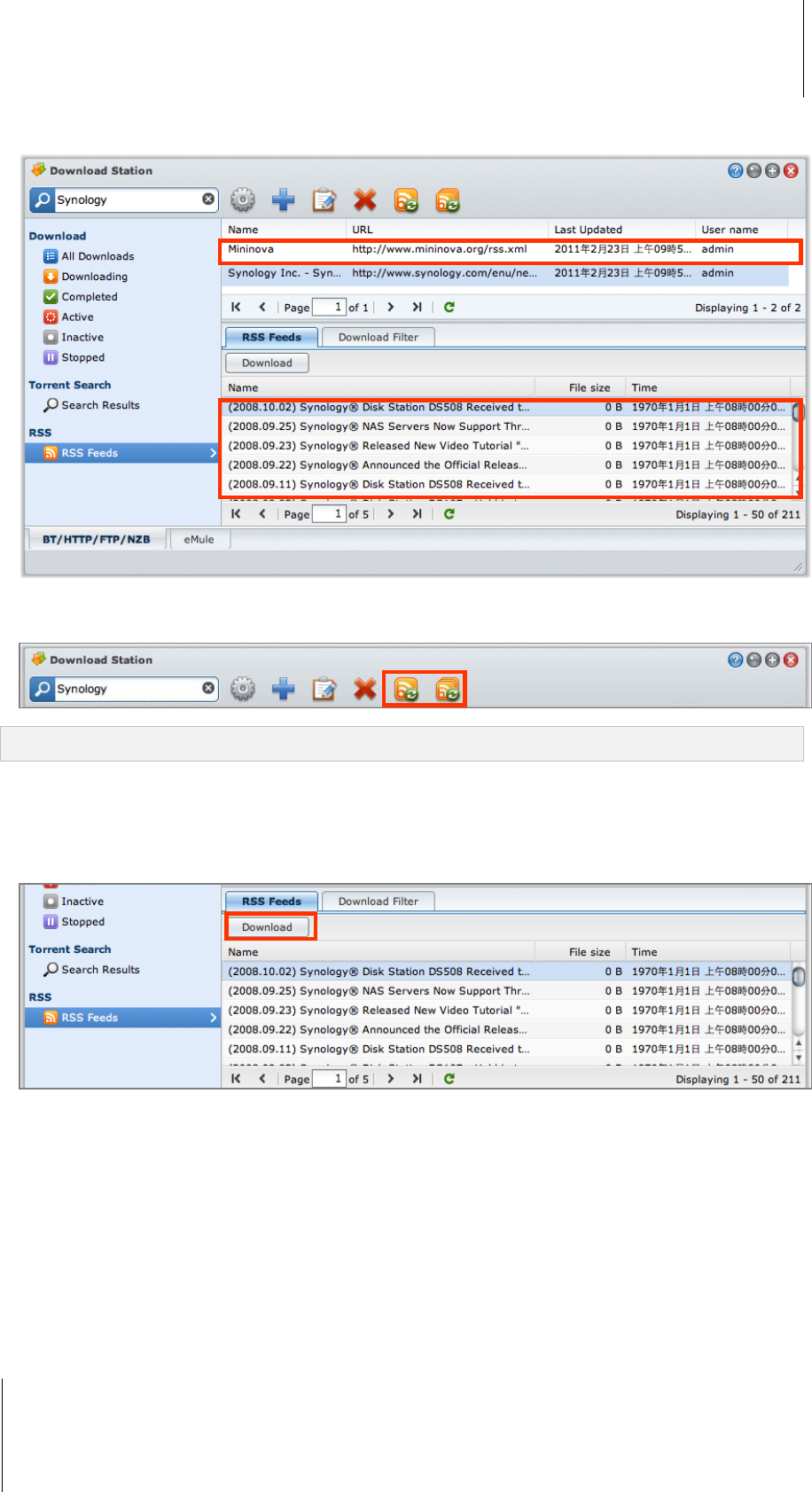Click second highlighted RSS Update All icon in middle screenshot
Viewport: 812px width, 1492px height.
(448, 689)
